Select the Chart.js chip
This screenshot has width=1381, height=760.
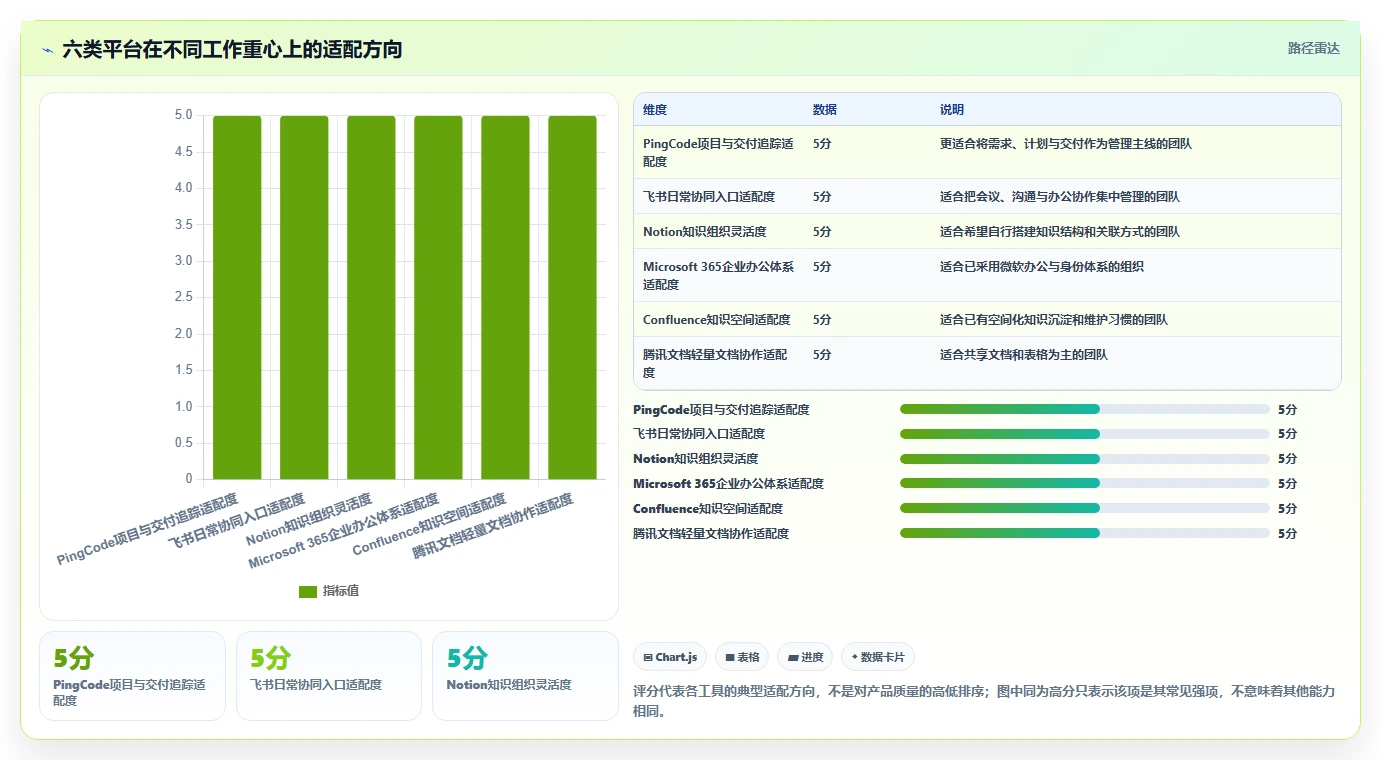tap(670, 657)
